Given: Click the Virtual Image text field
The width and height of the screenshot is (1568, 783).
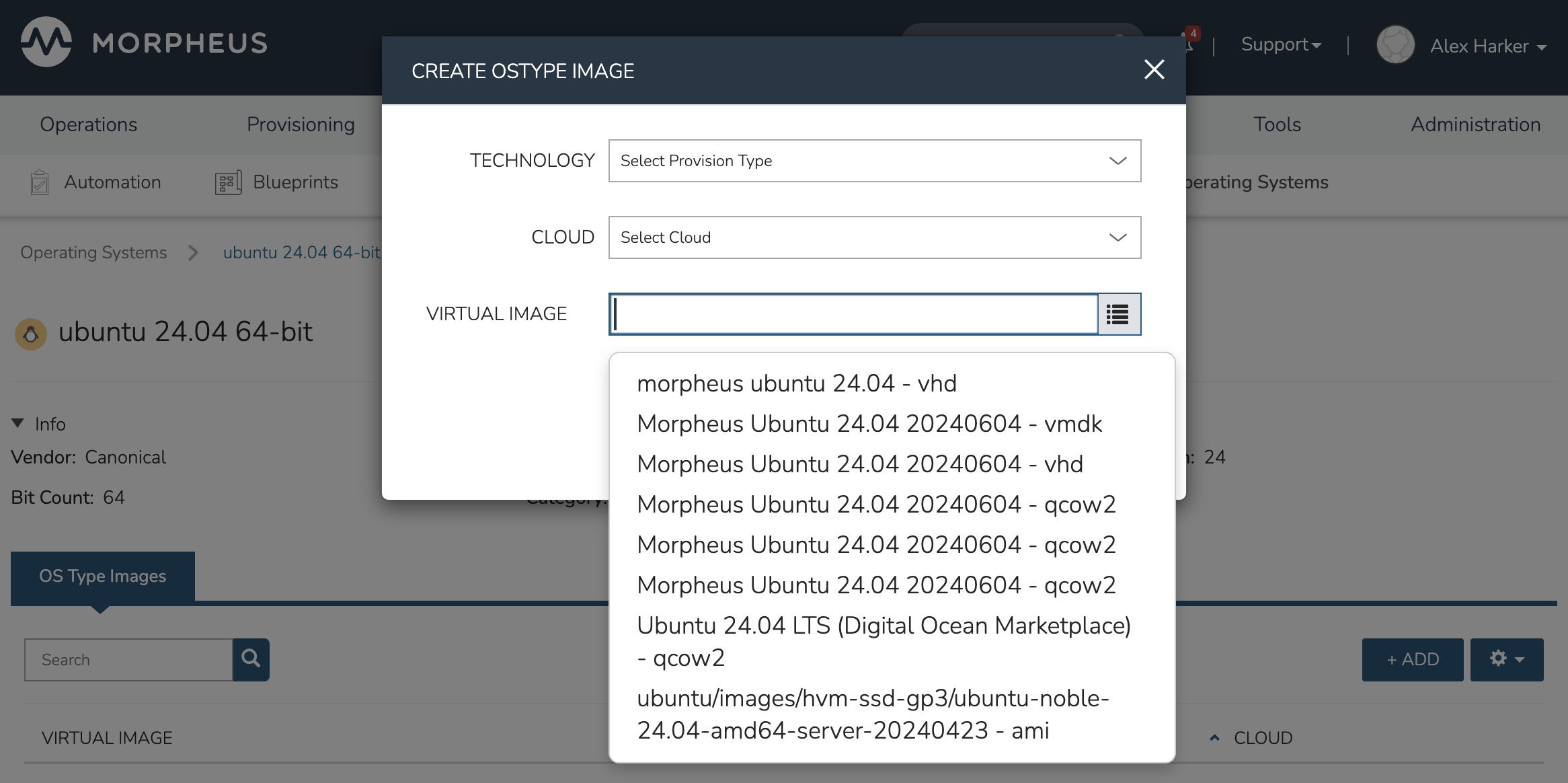Looking at the screenshot, I should pos(854,314).
